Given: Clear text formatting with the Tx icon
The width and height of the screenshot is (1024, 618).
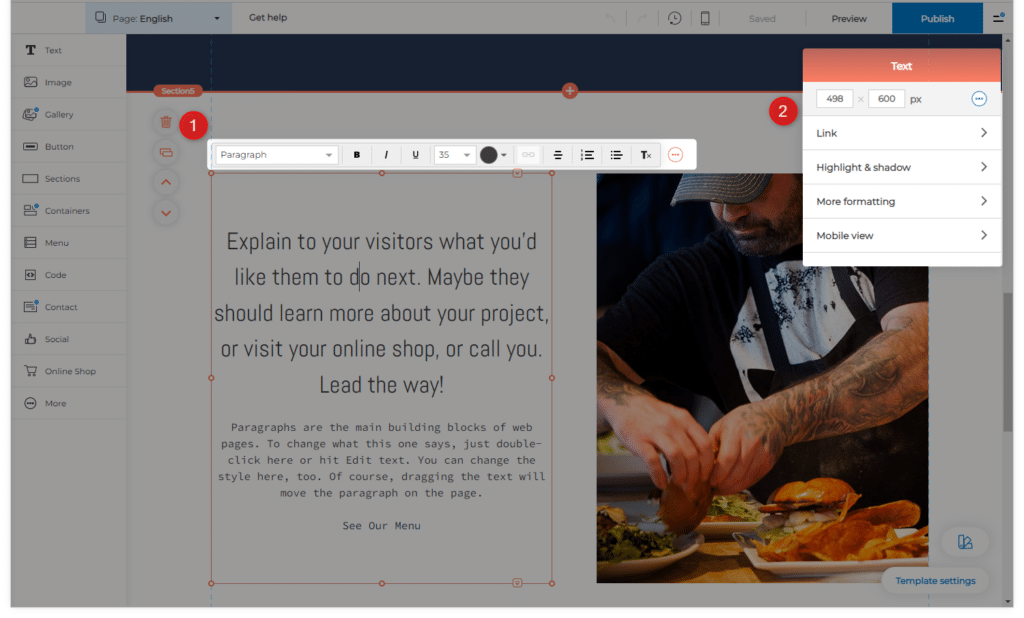Looking at the screenshot, I should point(646,155).
